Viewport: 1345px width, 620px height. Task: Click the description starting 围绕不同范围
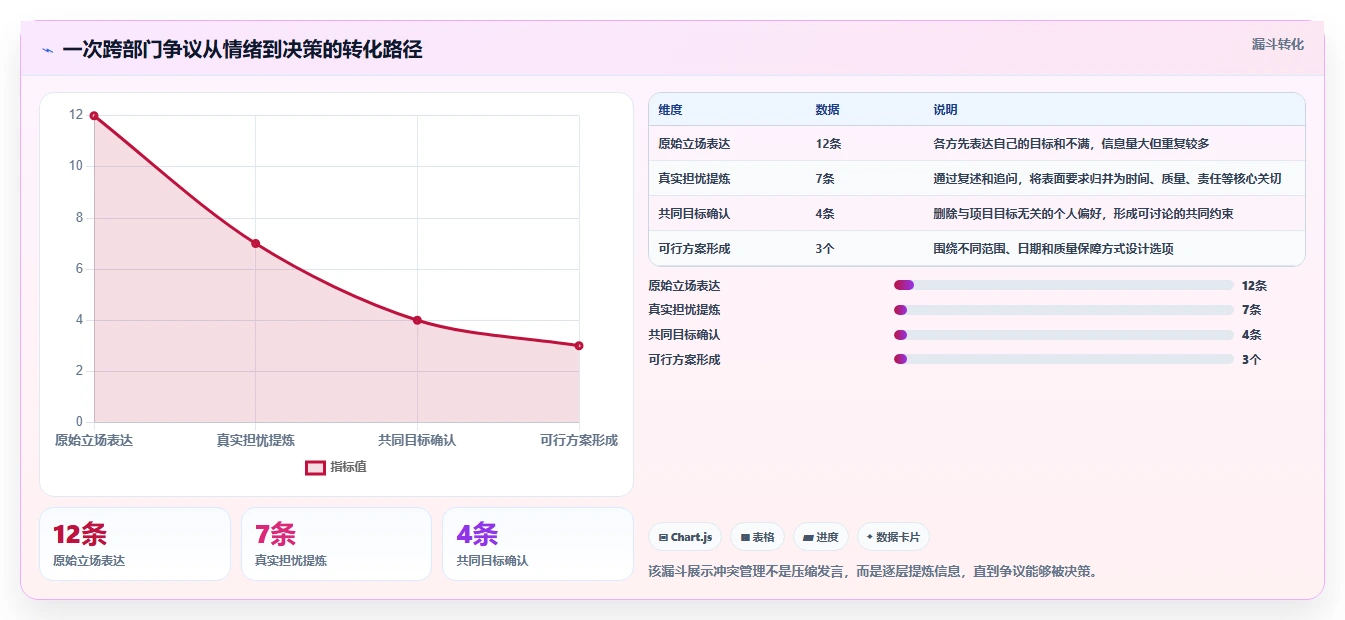point(1053,249)
